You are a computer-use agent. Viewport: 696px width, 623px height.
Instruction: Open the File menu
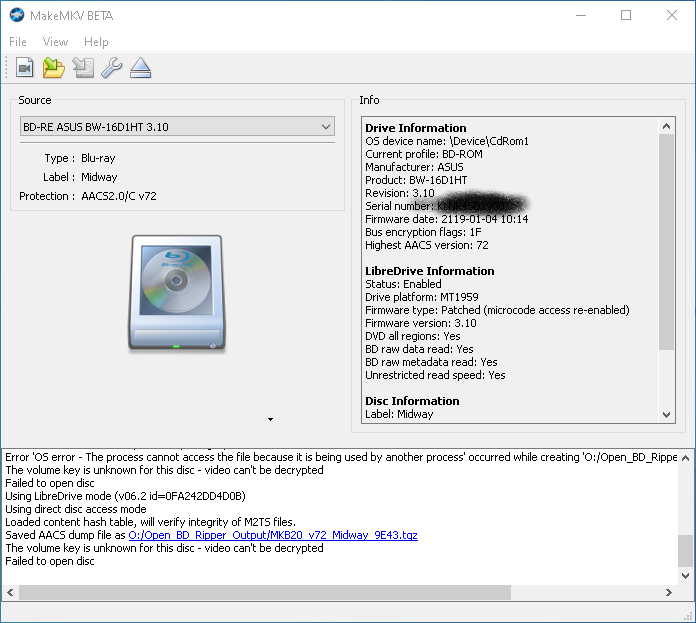click(x=18, y=42)
